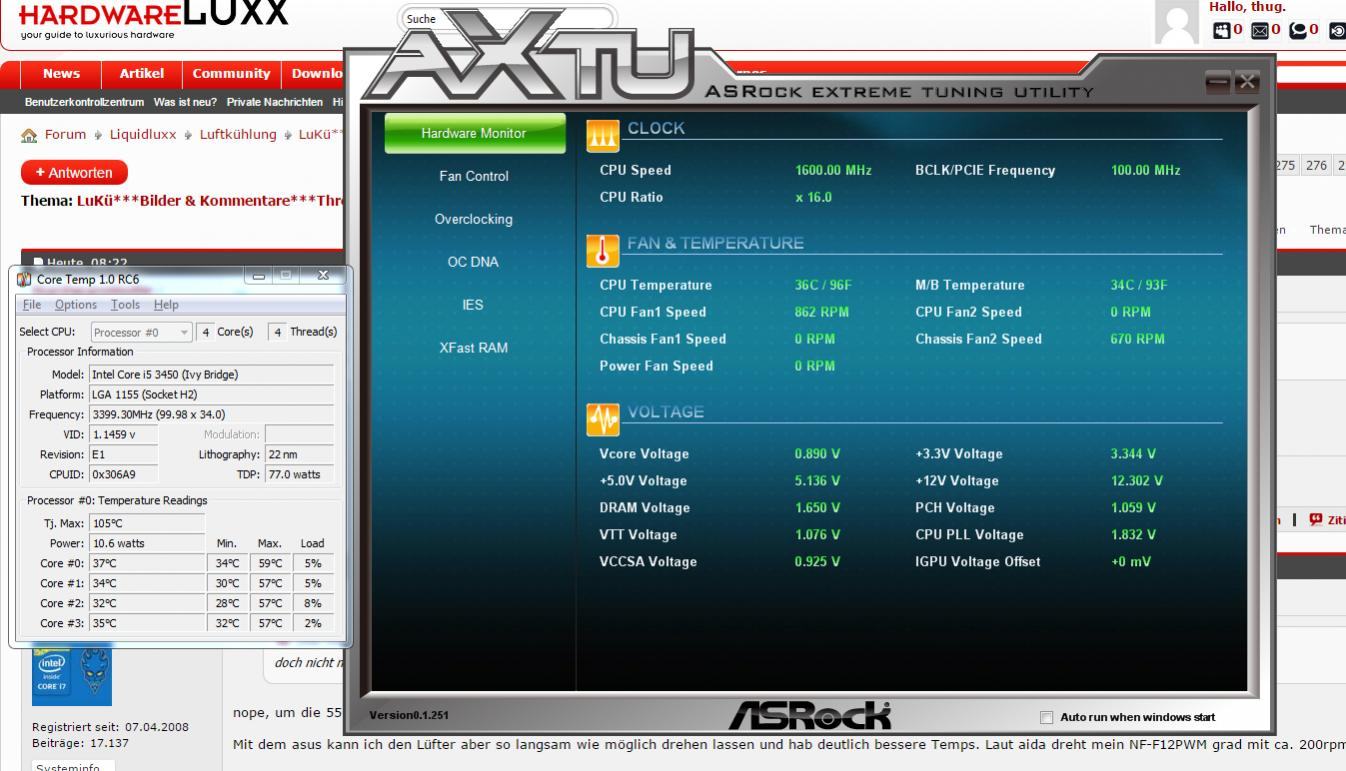Image resolution: width=1346 pixels, height=771 pixels.
Task: Click the BCLK/PCIE Frequency value 100.00 MHz
Action: [x=1145, y=170]
